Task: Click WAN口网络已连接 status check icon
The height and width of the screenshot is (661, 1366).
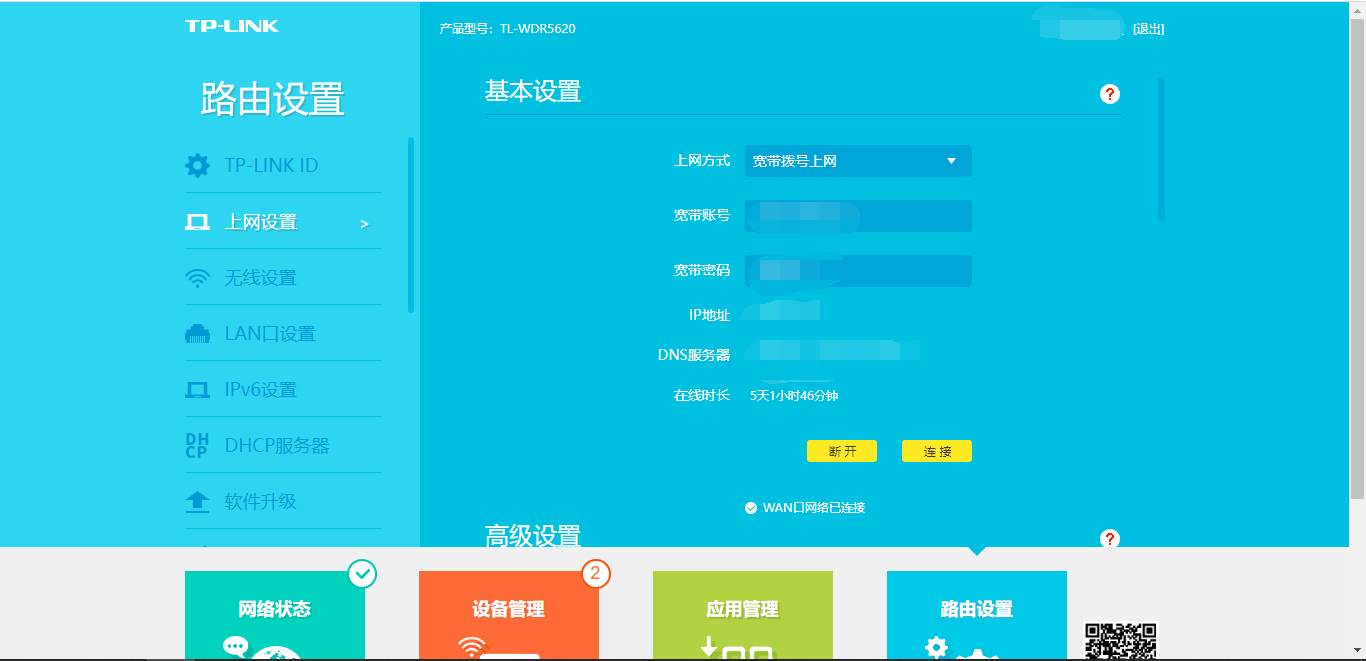Action: (751, 508)
